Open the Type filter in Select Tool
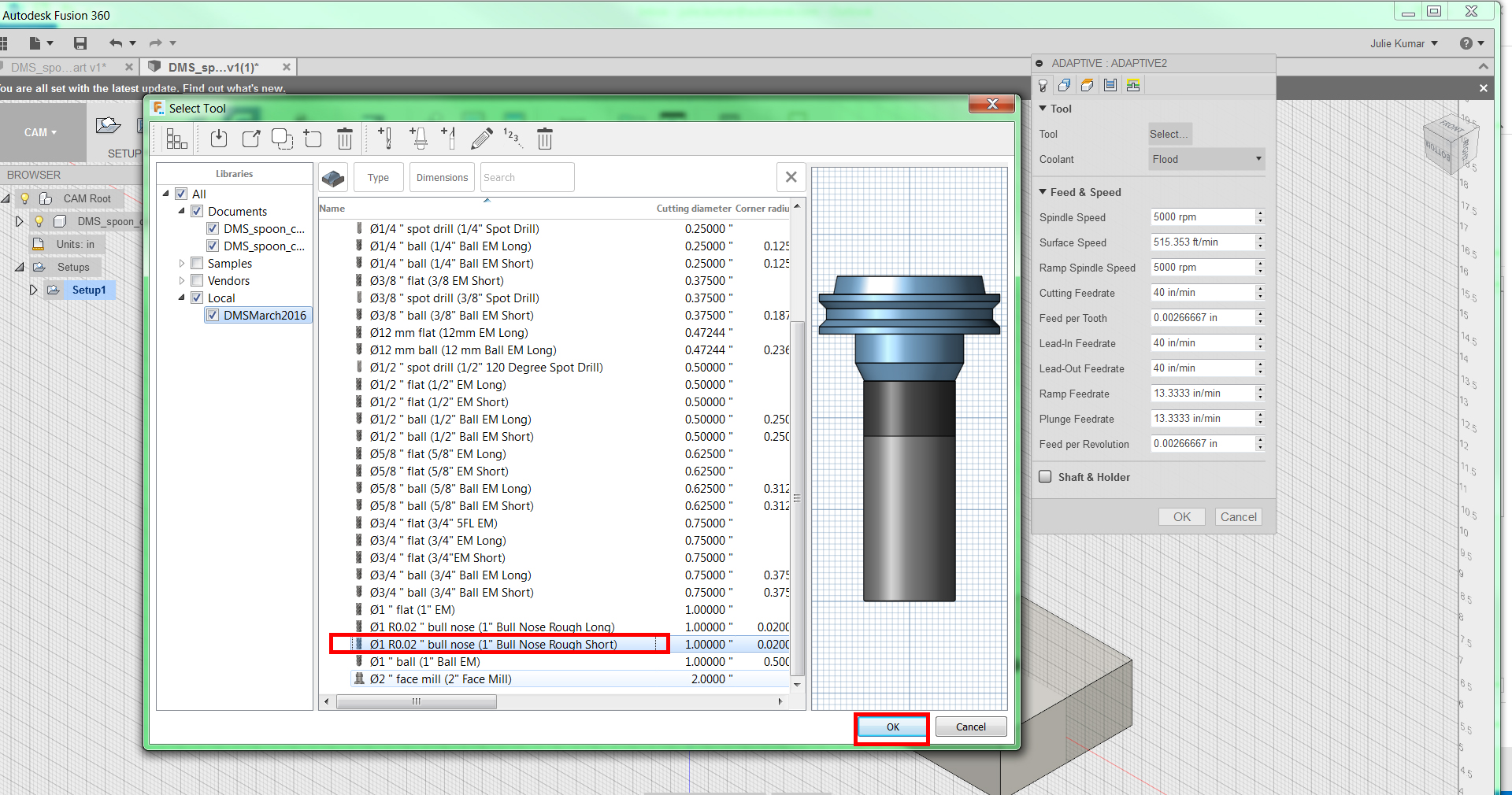Screen dimensions: 1512x795 378,178
